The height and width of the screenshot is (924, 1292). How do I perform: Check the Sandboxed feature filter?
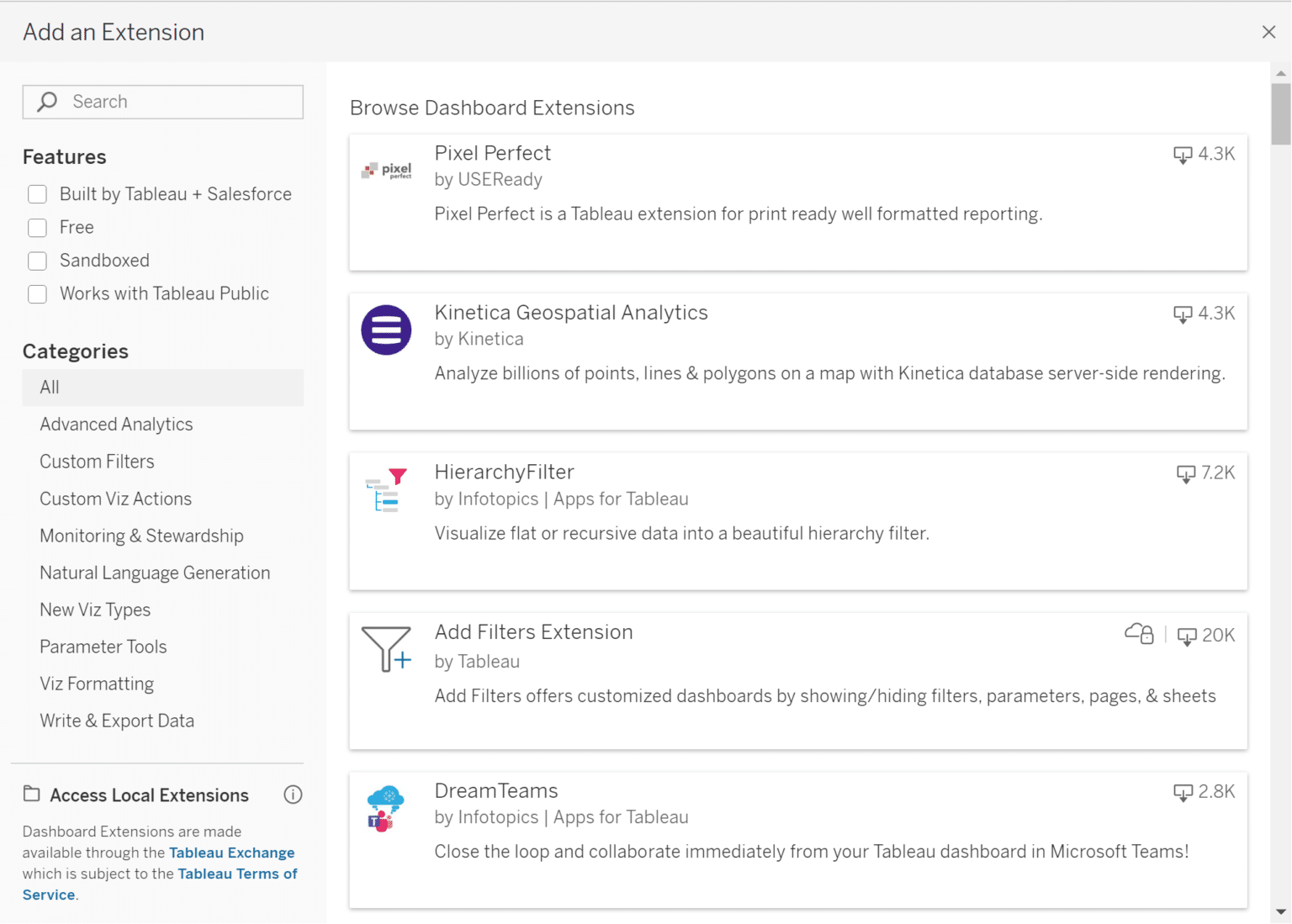37,261
